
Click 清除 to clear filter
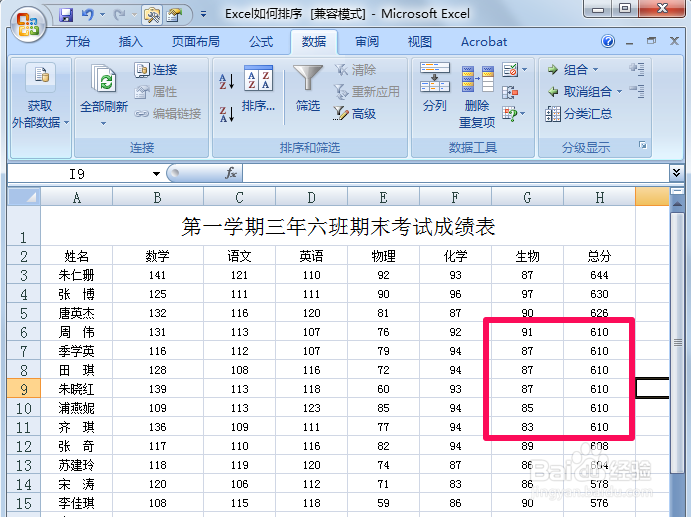[355, 70]
